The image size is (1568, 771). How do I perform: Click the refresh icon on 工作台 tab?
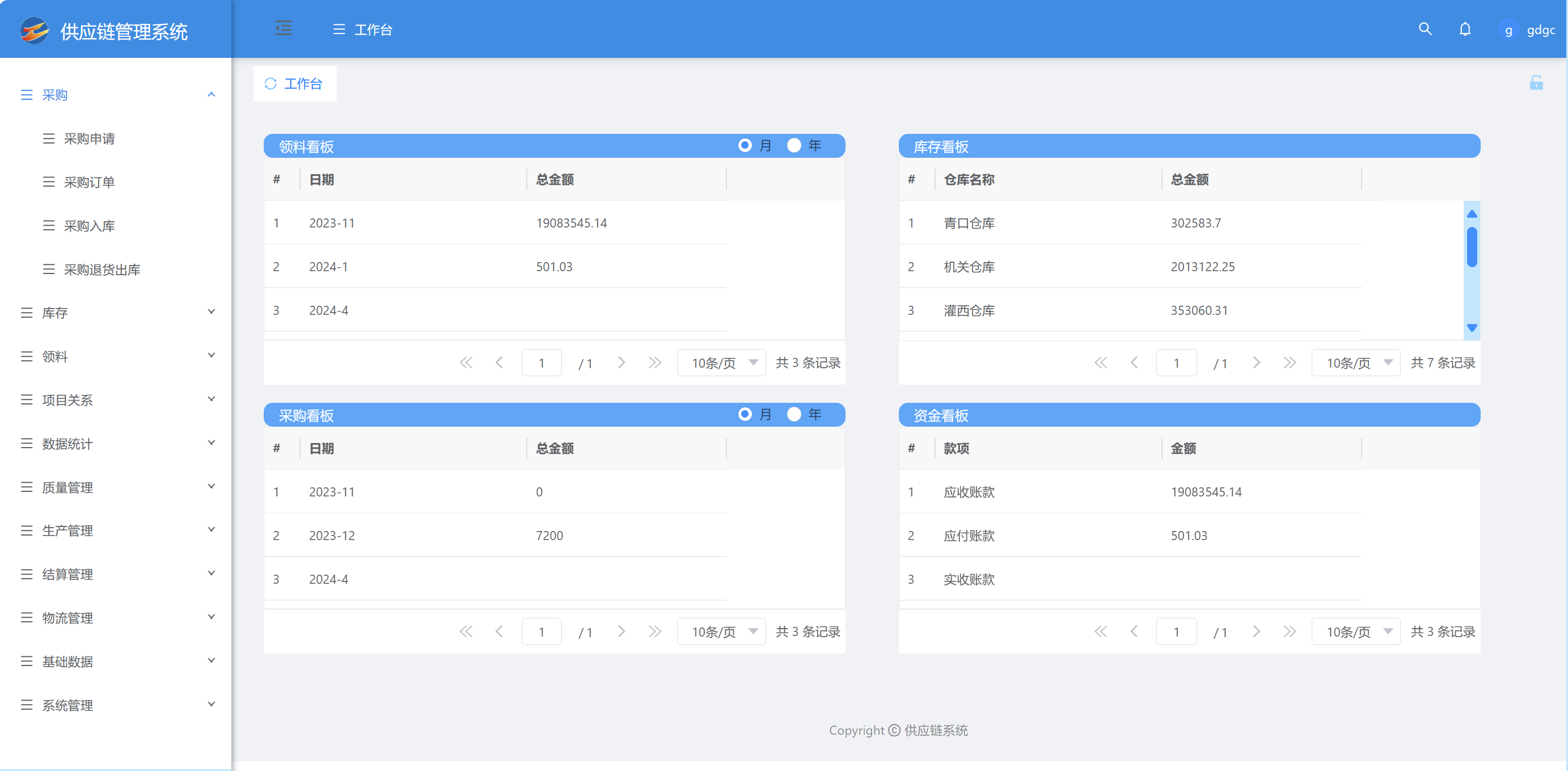click(x=271, y=83)
